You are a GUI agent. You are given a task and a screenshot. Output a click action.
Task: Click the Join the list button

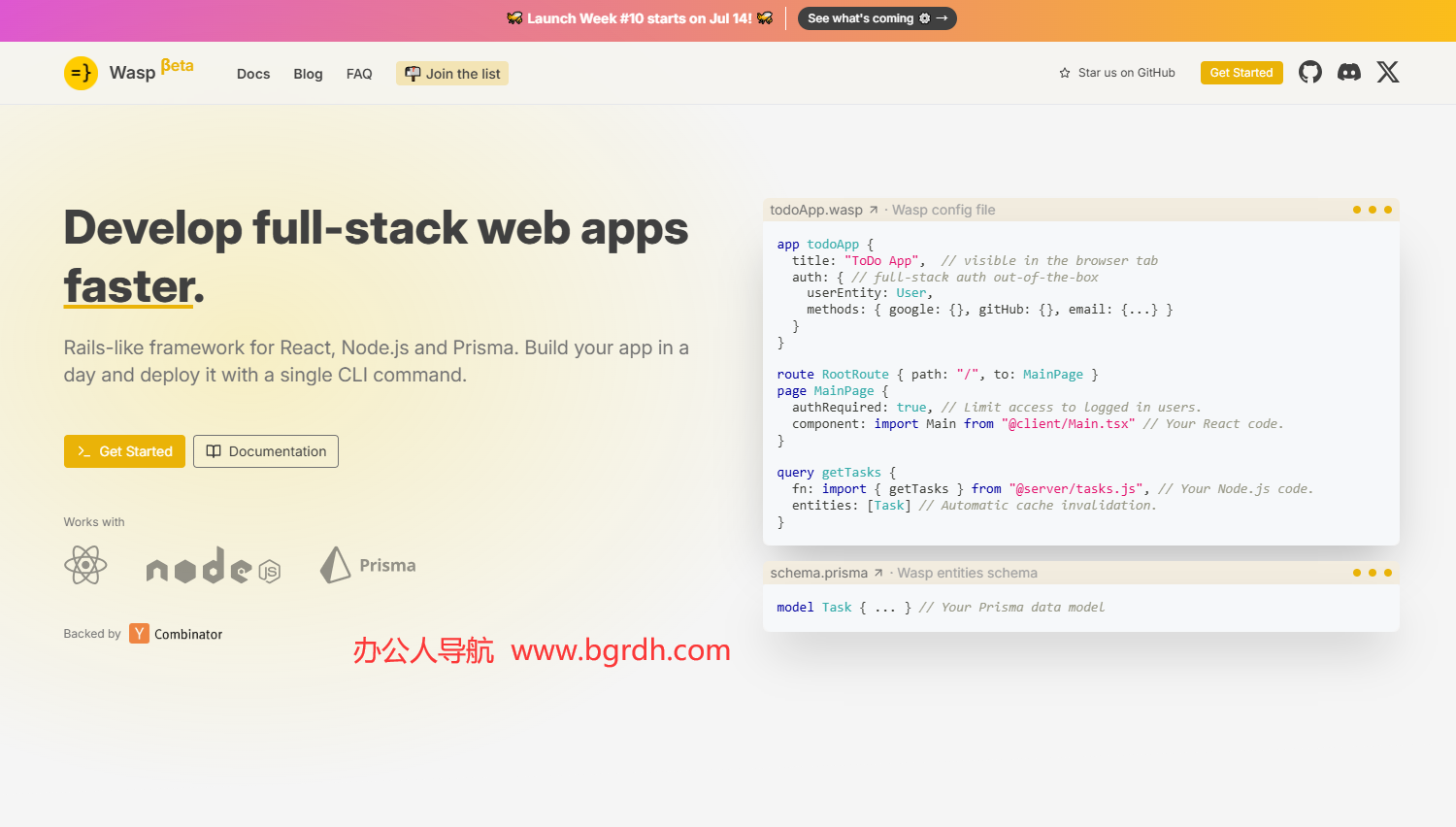pos(452,74)
